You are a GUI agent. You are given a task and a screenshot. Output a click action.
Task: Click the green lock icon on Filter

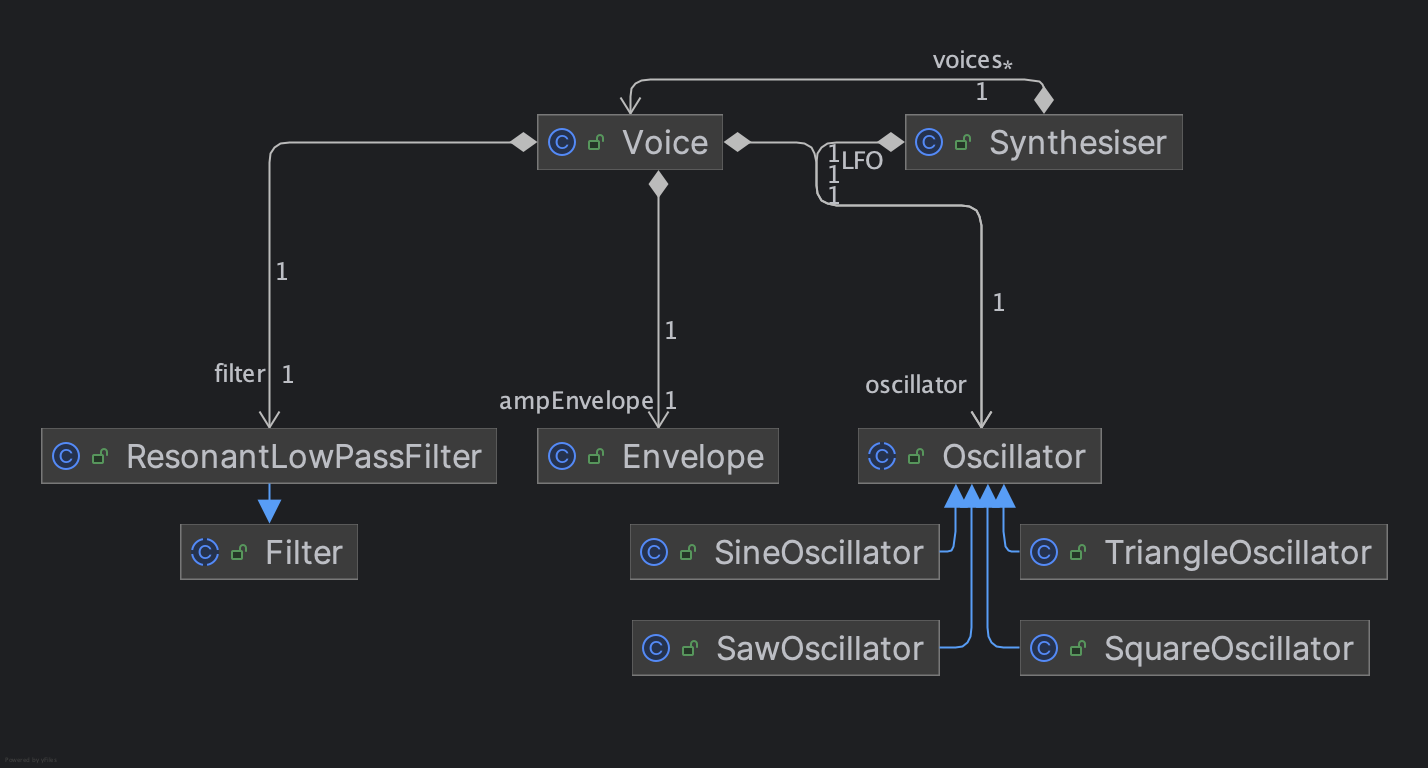[x=239, y=553]
